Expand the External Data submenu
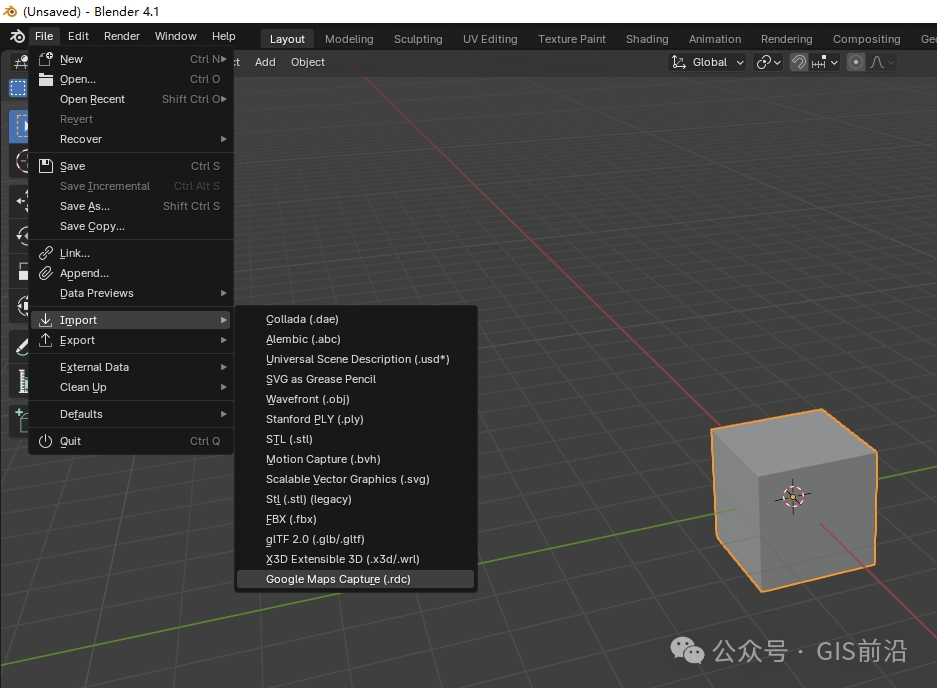The height and width of the screenshot is (688, 937). [131, 367]
